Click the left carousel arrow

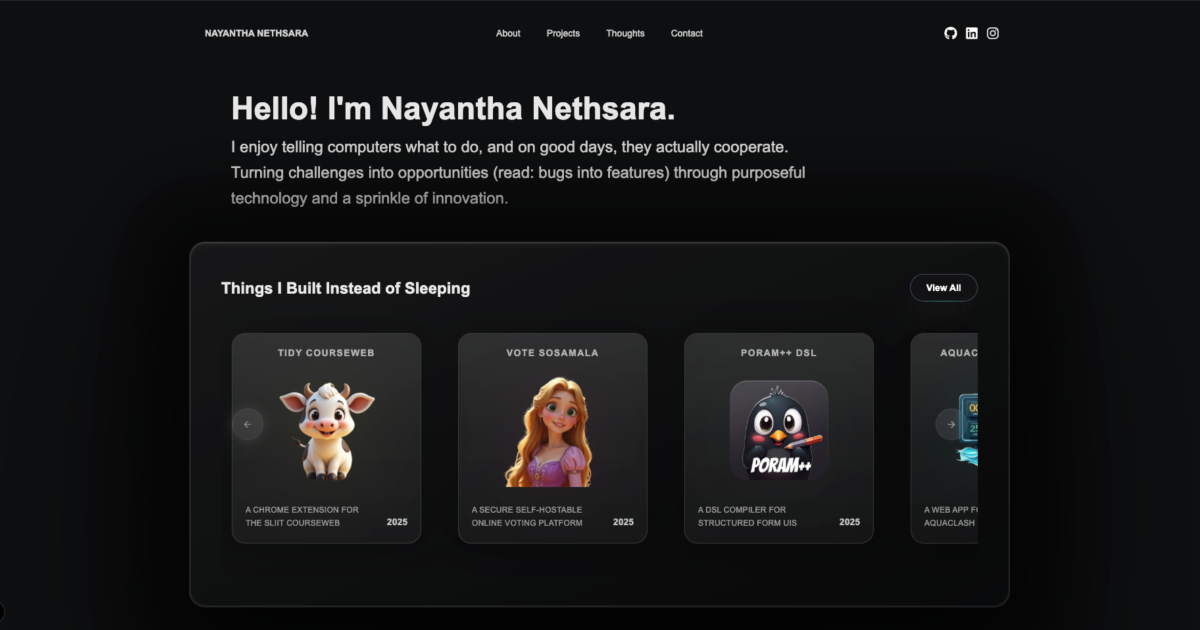pos(248,424)
